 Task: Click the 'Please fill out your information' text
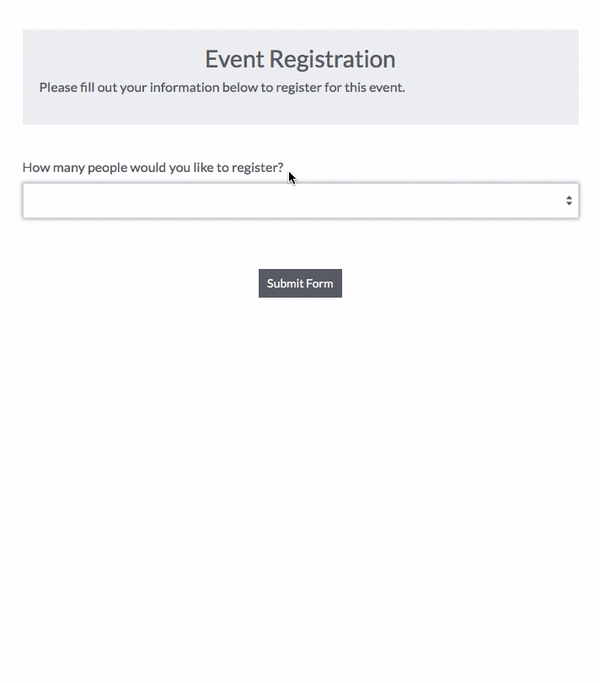point(222,87)
